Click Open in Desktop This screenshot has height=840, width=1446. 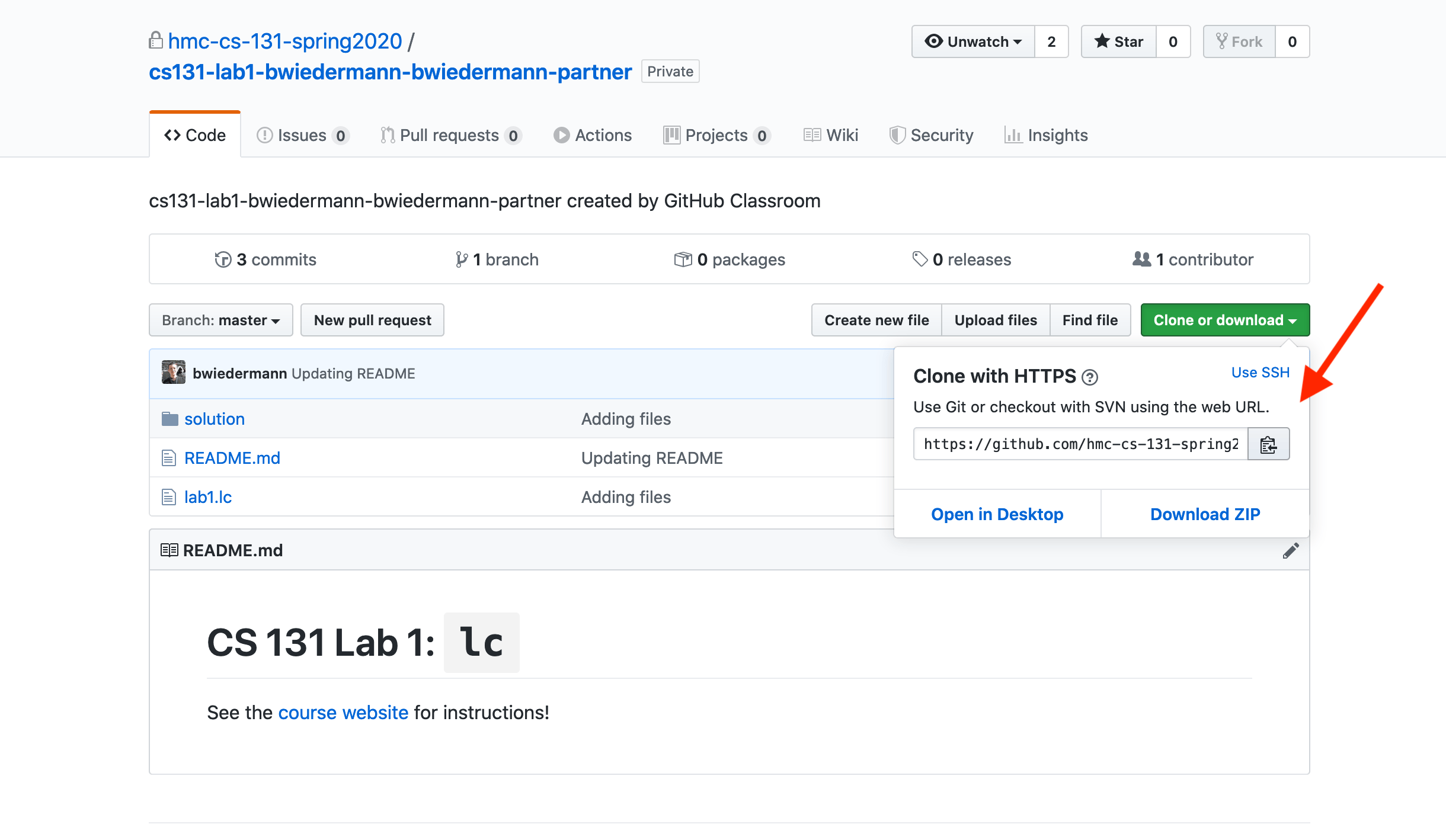(x=997, y=514)
